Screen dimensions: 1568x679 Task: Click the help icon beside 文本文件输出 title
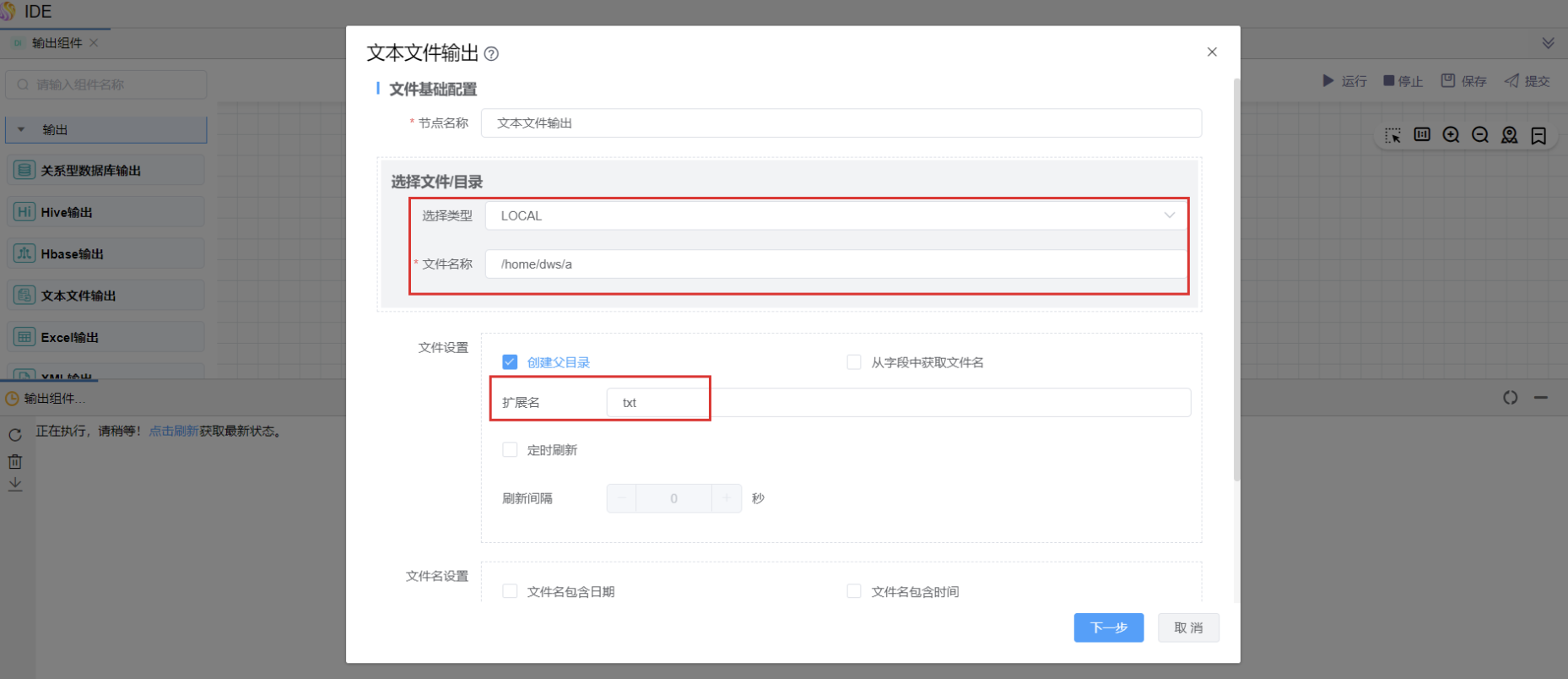click(491, 54)
